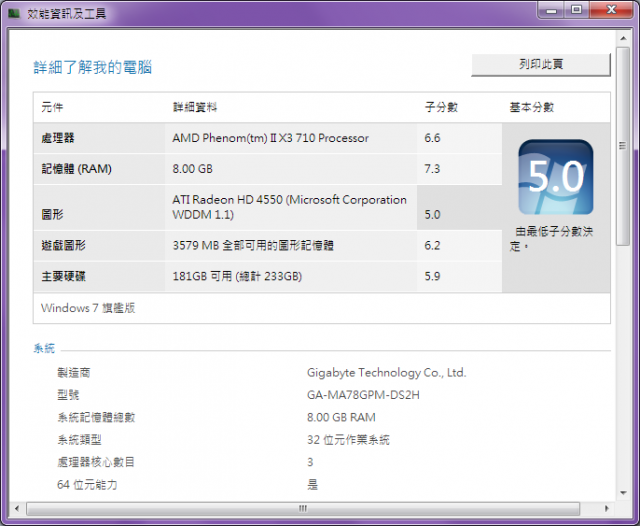Image resolution: width=640 pixels, height=526 pixels.
Task: Click the gaming graphics subscore 6.2
Action: tap(432, 246)
